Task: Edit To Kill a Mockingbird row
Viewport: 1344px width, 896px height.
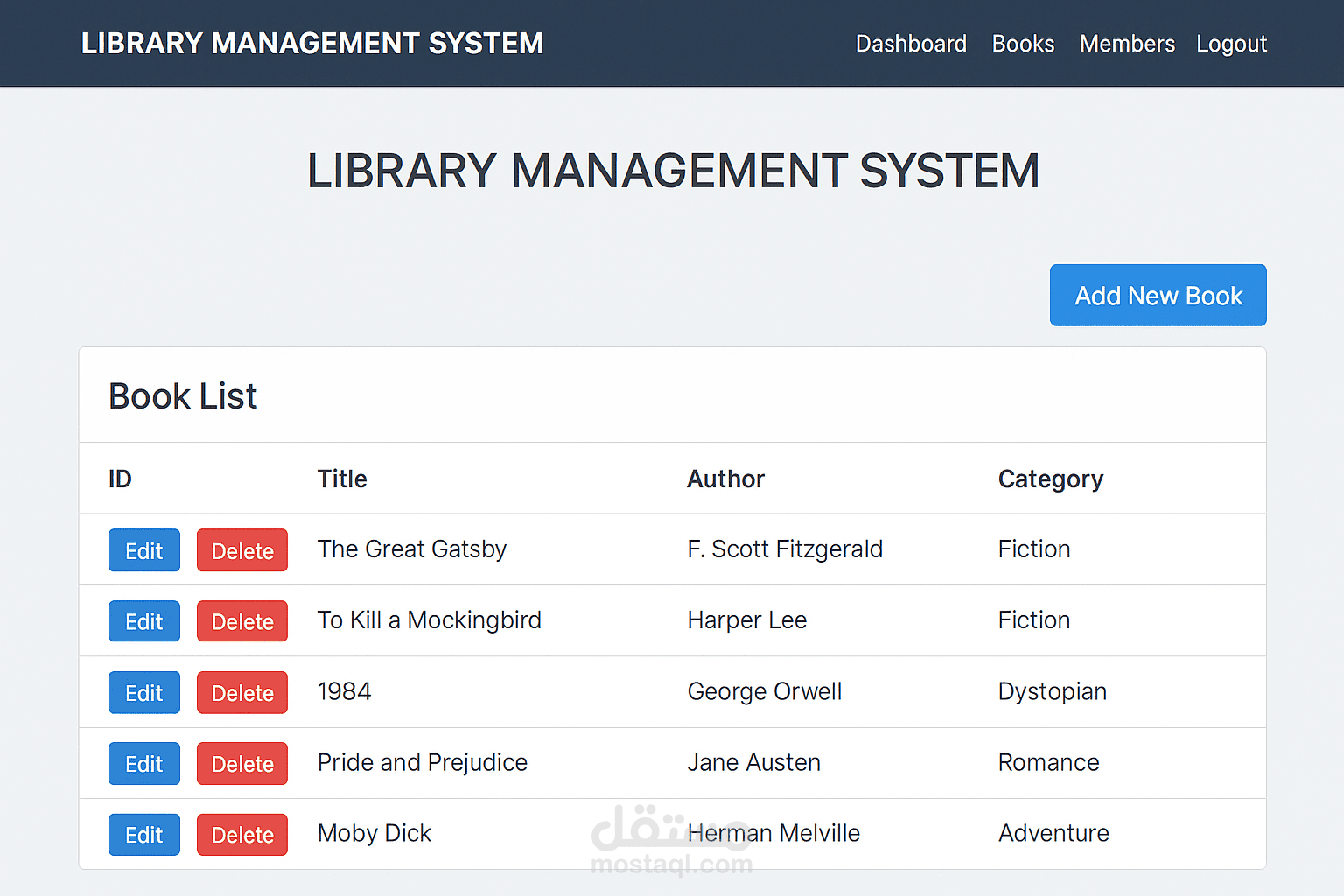Action: (x=144, y=621)
